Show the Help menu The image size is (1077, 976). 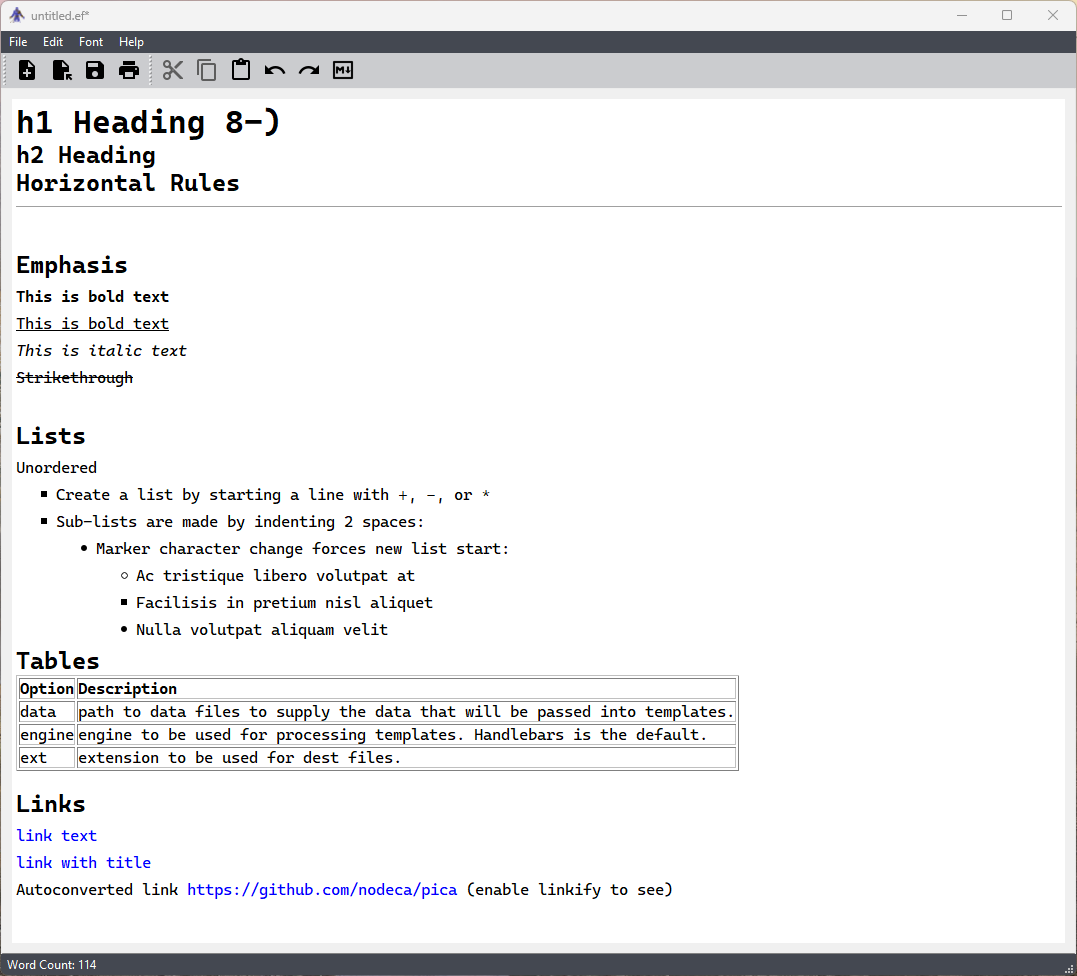coord(131,42)
